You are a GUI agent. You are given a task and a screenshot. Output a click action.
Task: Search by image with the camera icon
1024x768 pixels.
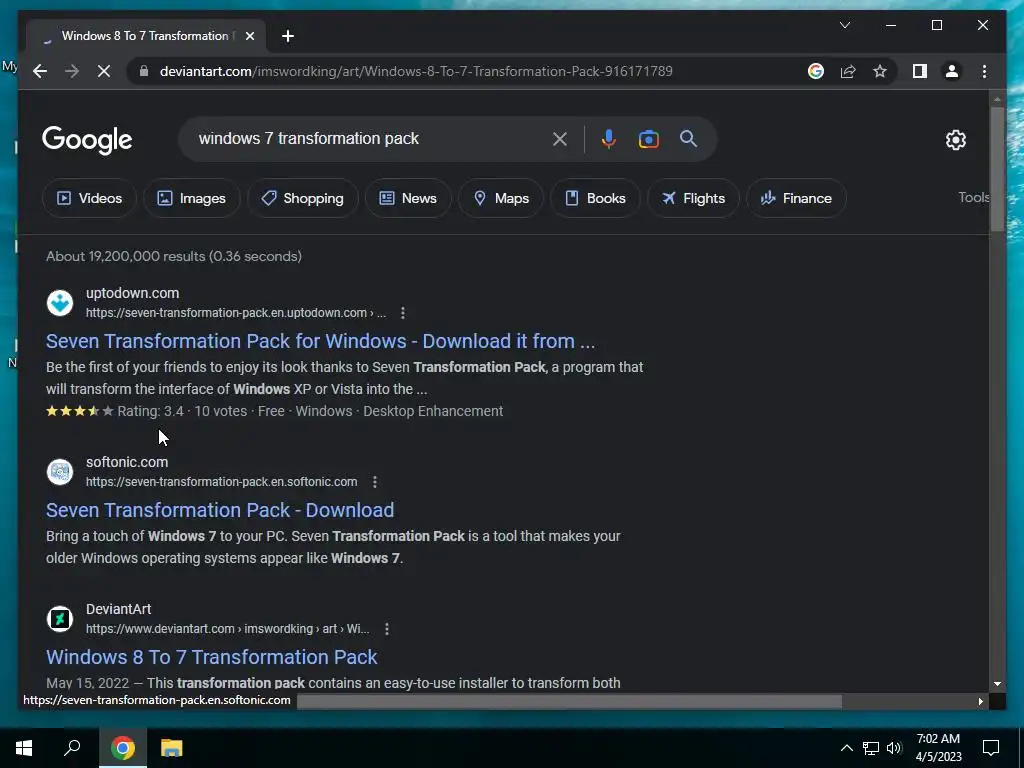click(648, 139)
